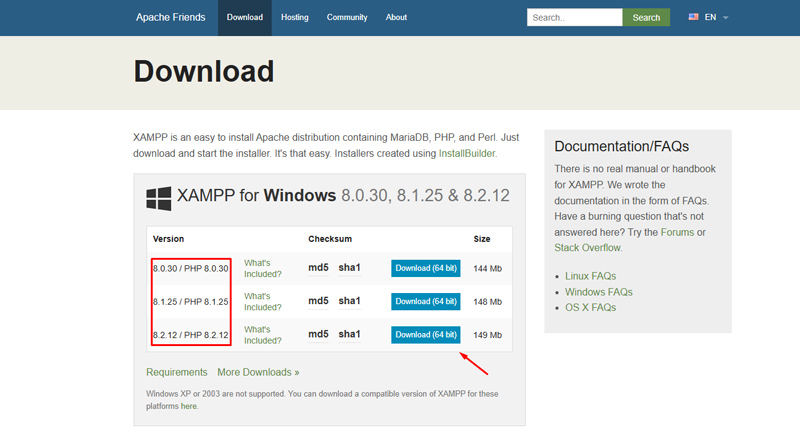Click the green Search button
The height and width of the screenshot is (432, 800).
[646, 17]
